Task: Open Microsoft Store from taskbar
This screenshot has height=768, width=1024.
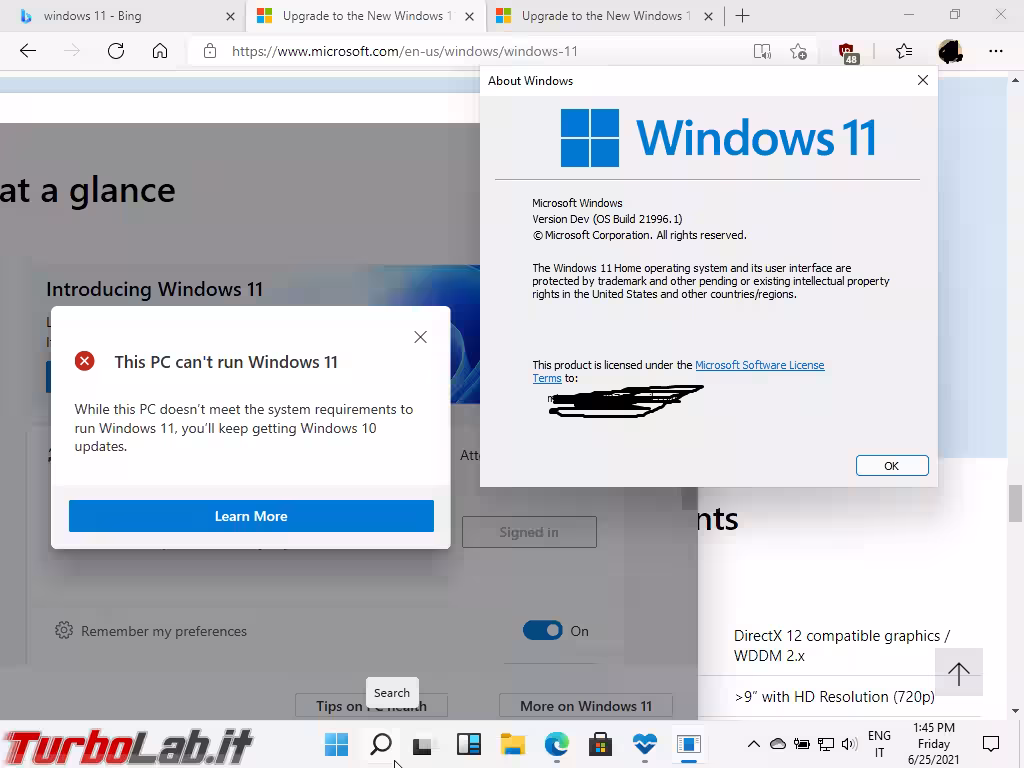Action: point(600,744)
